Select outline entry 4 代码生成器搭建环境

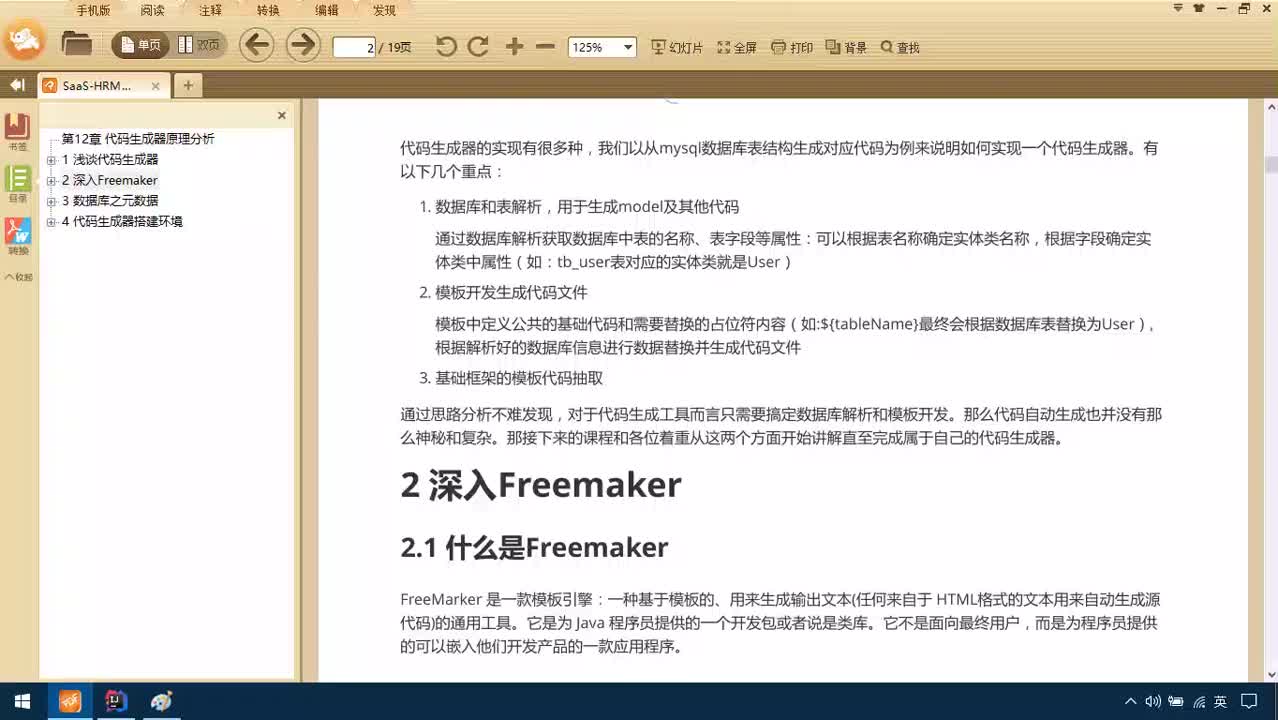point(122,222)
